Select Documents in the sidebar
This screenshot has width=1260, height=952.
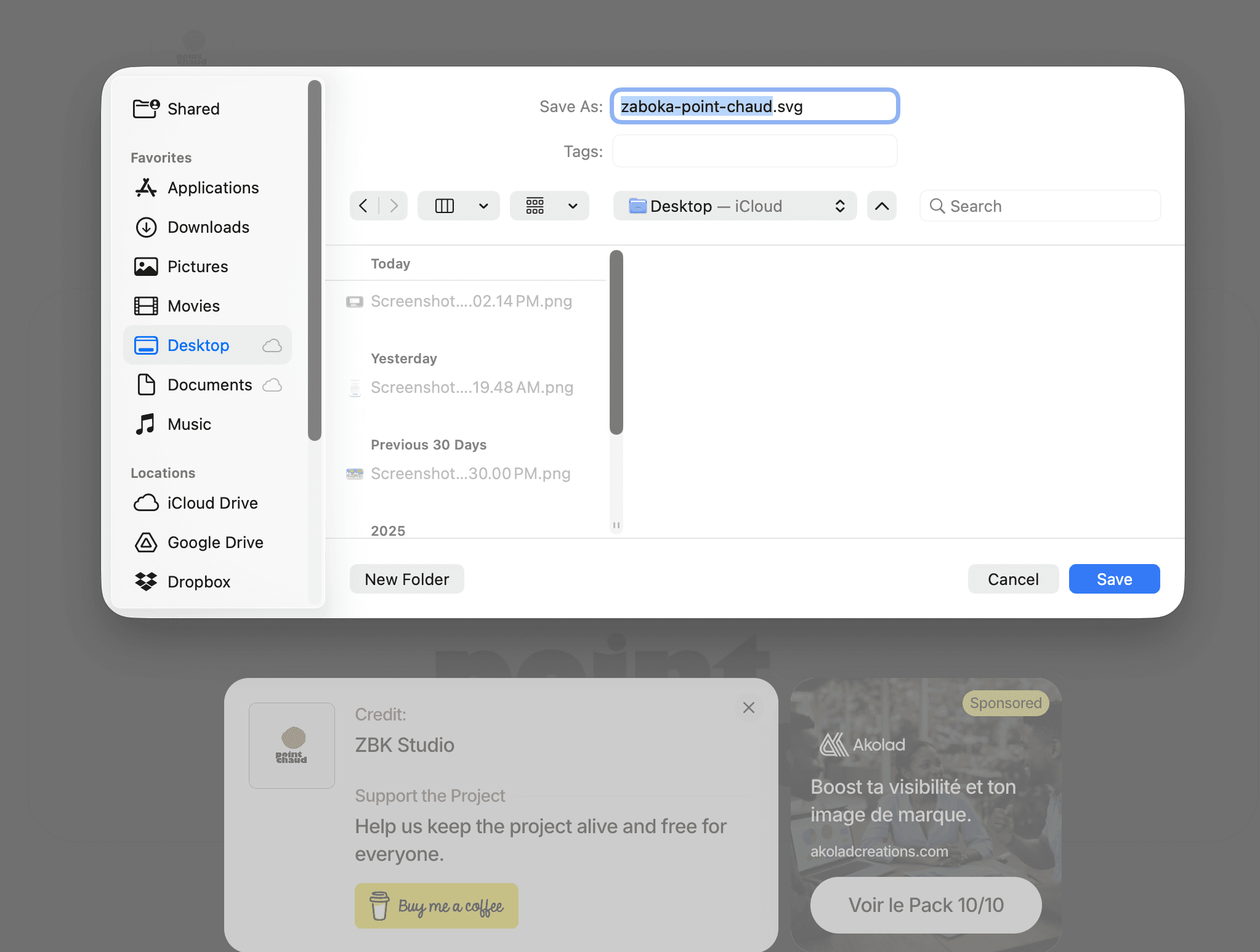point(209,385)
